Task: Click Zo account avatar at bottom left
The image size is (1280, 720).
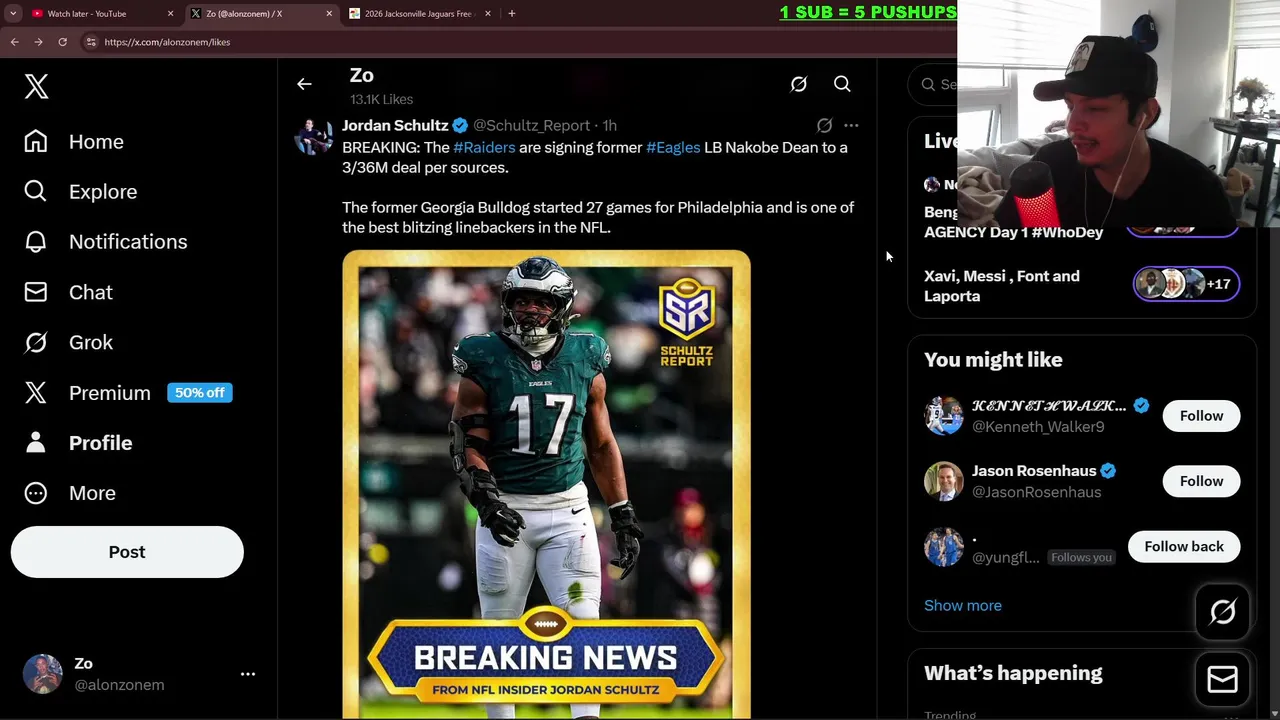Action: [x=43, y=674]
